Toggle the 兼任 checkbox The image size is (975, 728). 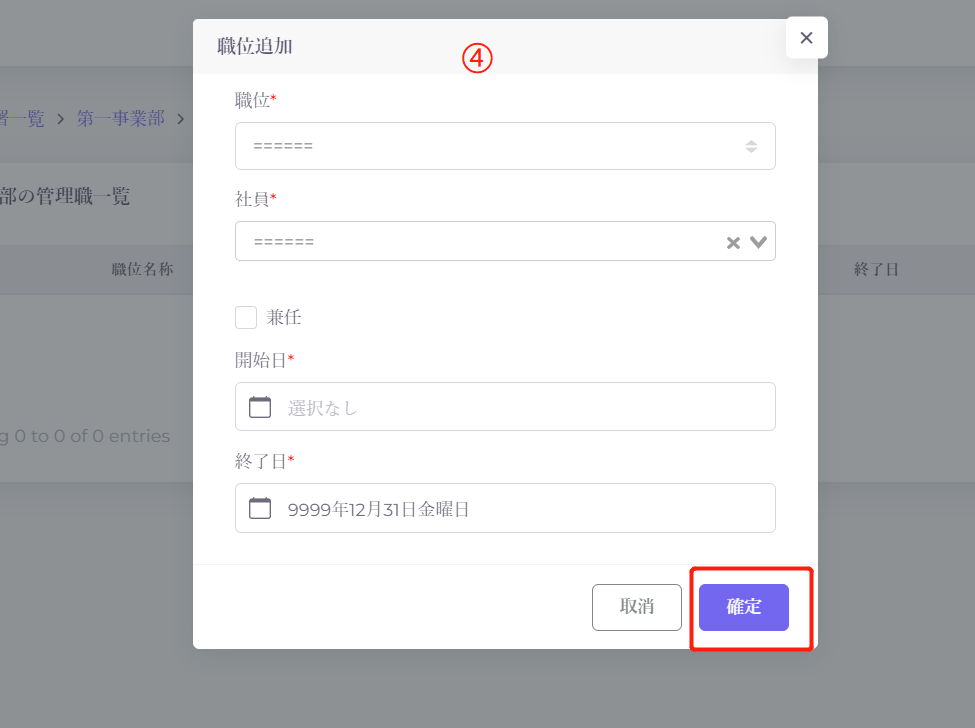tap(246, 318)
